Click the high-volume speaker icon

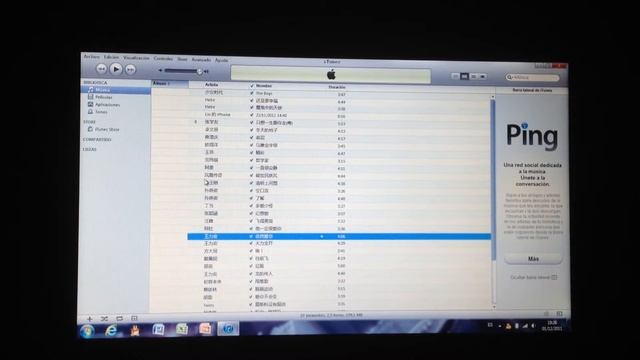[207, 71]
